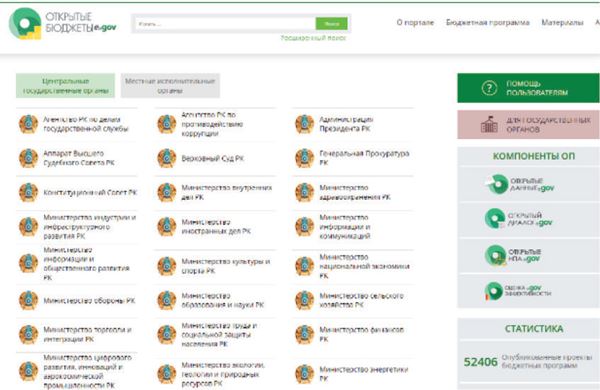Click the Статистика heading

coord(533,329)
